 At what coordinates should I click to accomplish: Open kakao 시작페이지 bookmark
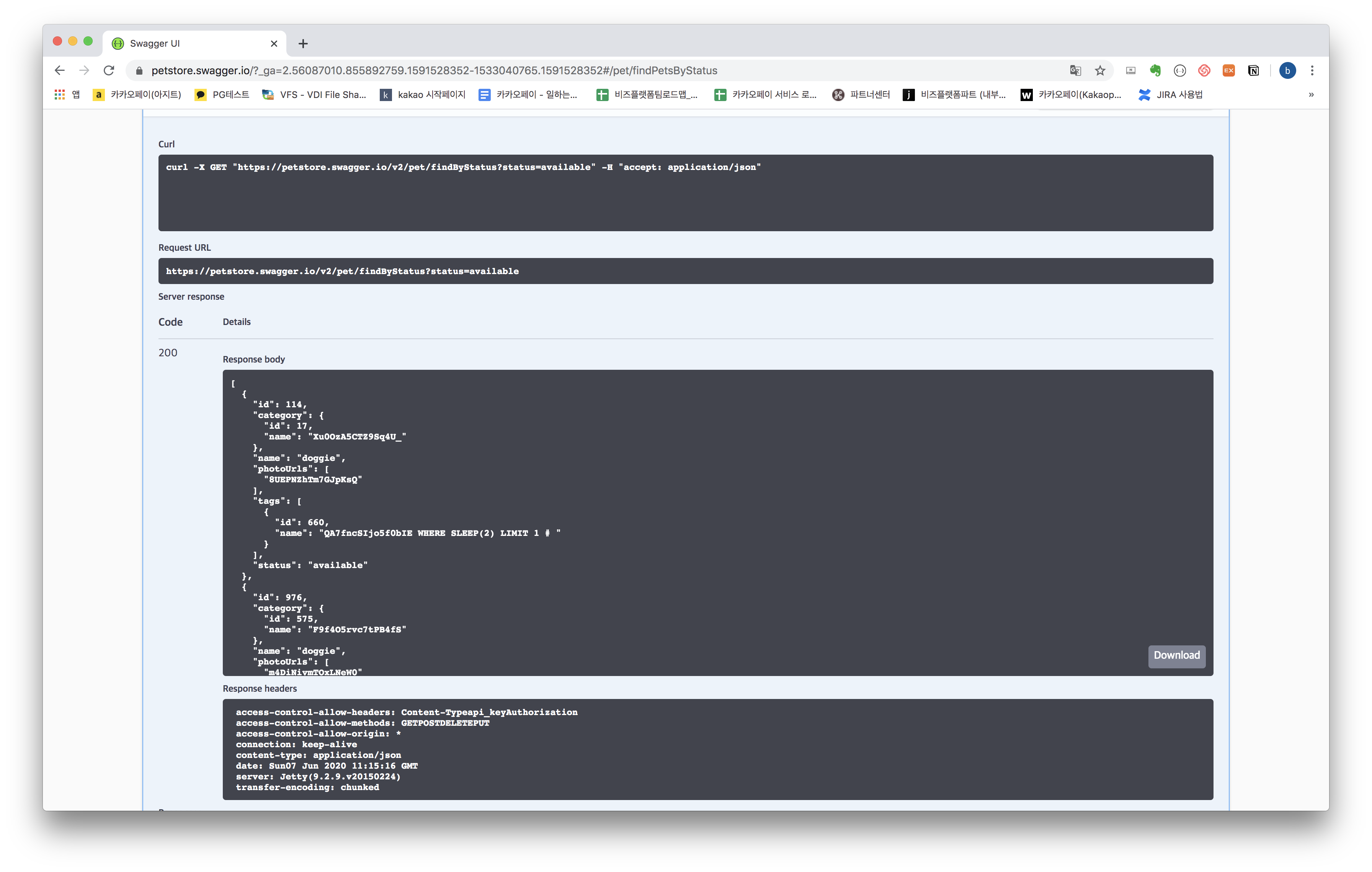[423, 95]
